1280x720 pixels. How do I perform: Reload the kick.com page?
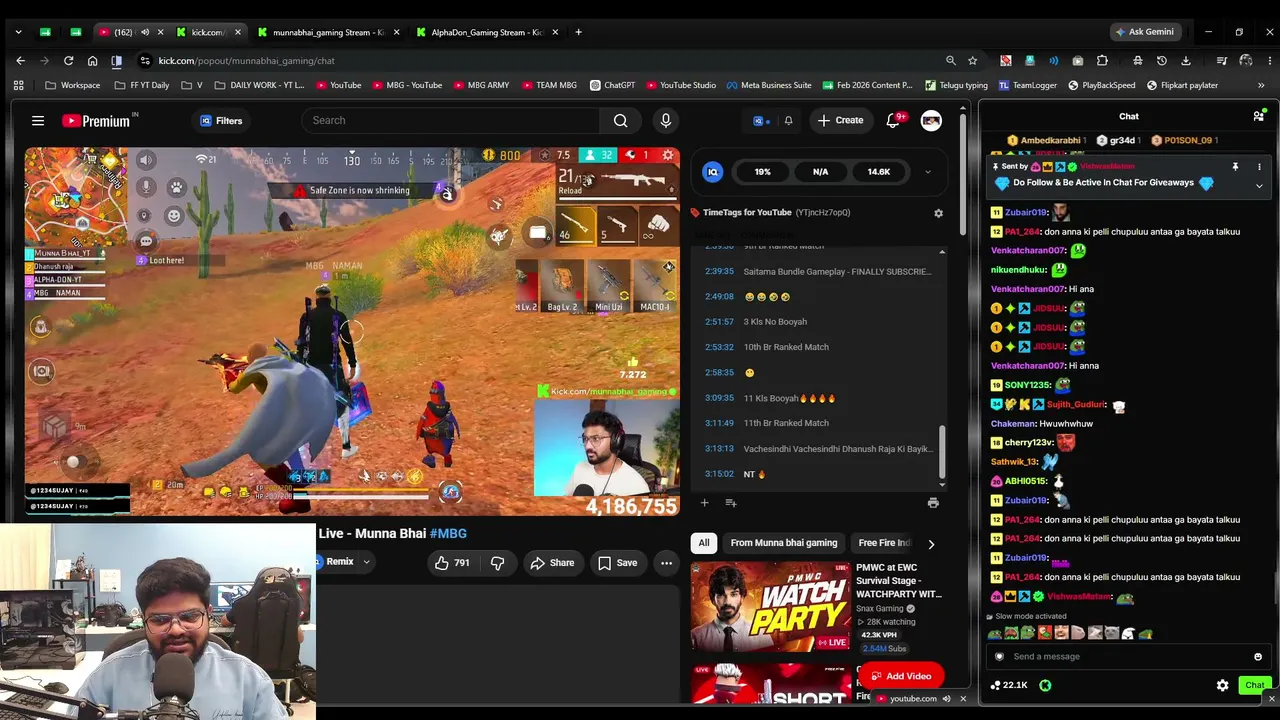68,61
